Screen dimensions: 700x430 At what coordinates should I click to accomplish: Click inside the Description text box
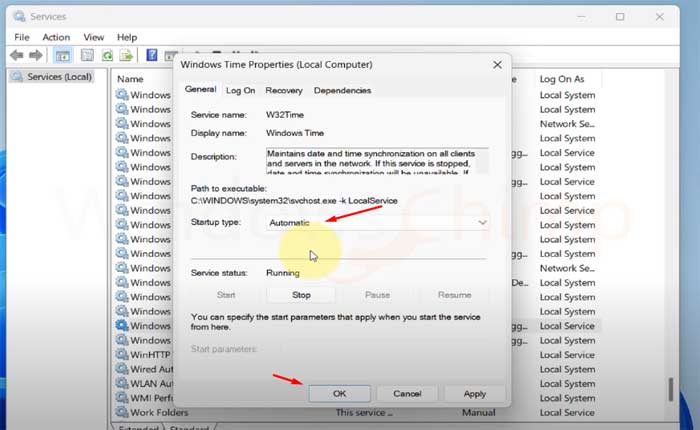tap(377, 160)
